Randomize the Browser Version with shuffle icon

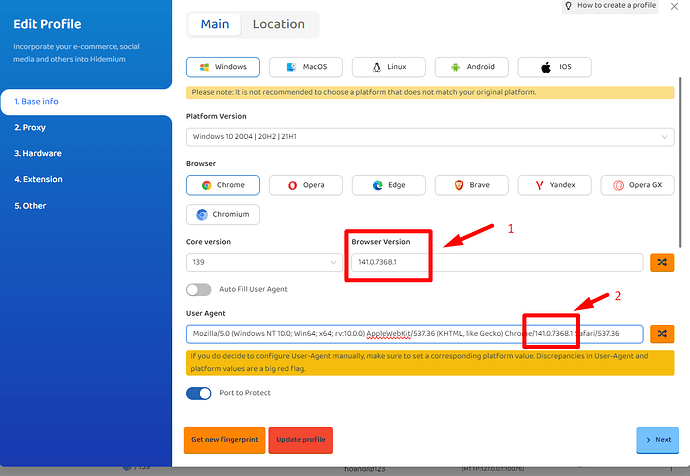(662, 262)
